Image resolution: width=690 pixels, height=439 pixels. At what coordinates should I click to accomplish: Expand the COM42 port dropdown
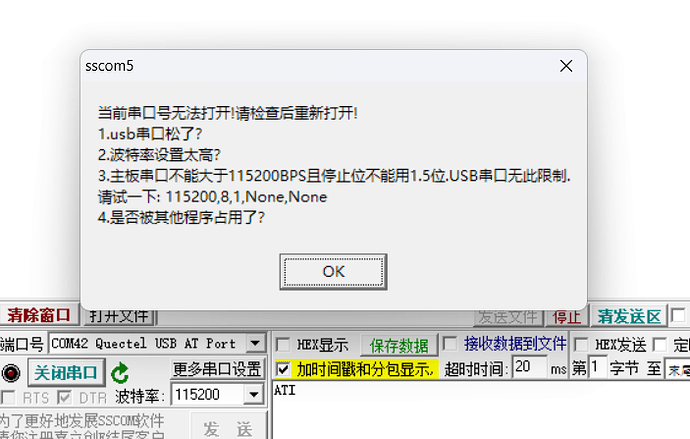point(255,344)
